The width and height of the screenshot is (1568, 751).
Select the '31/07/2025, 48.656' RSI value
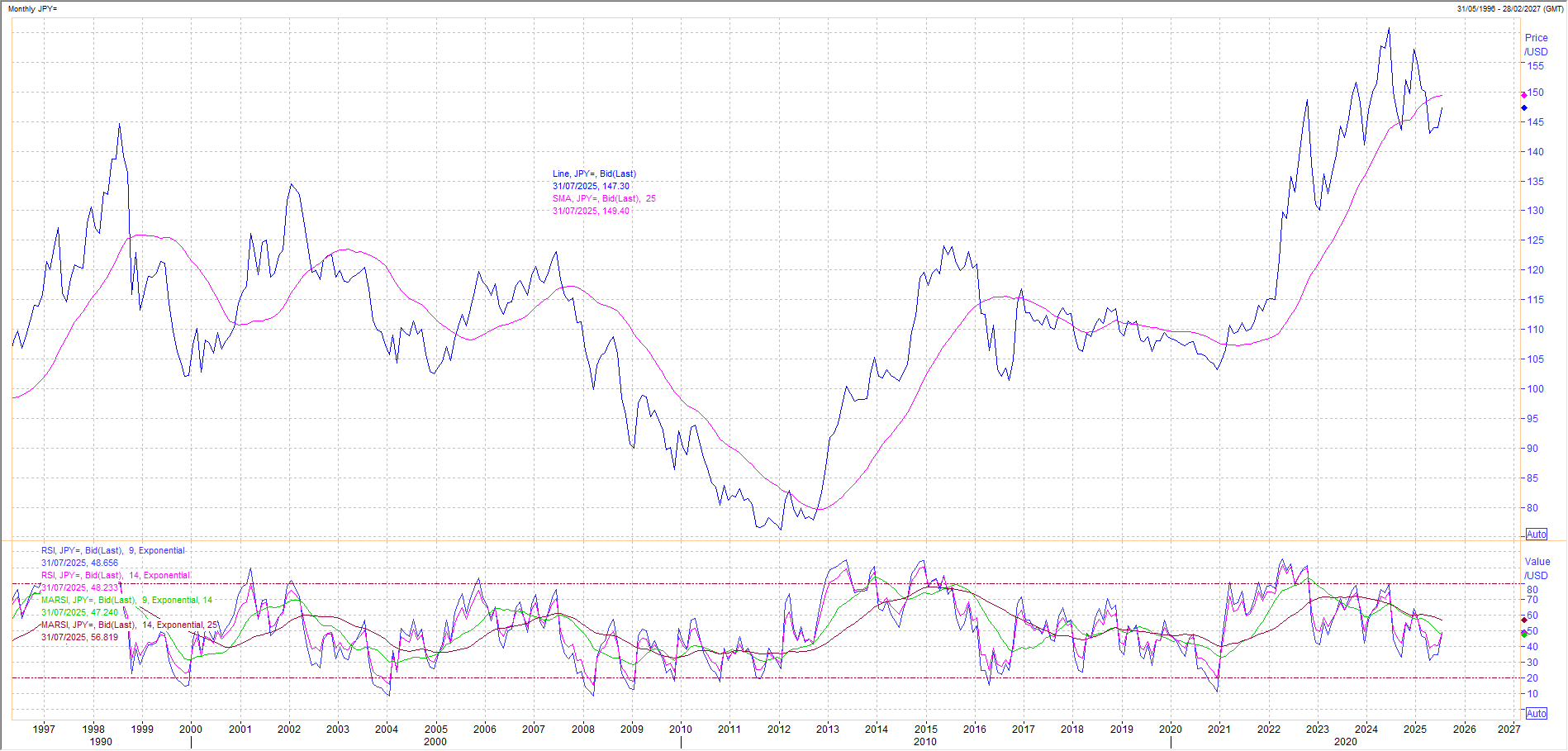tap(79, 563)
